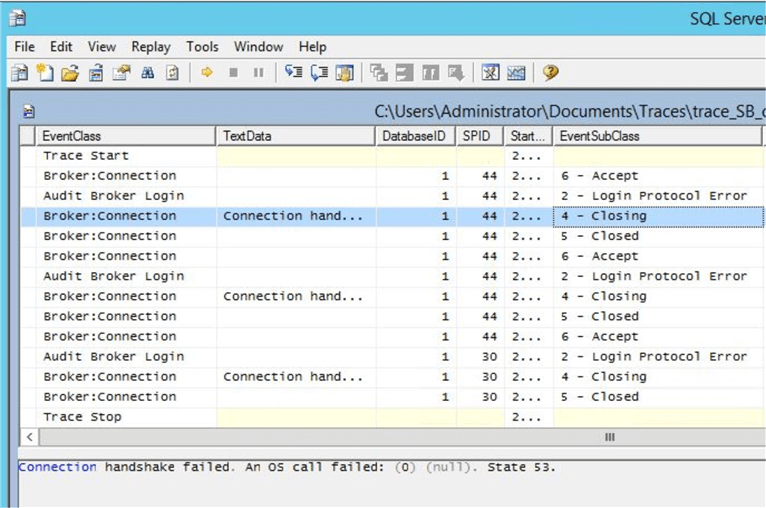Open the Window menu
766x508 pixels.
click(x=258, y=46)
